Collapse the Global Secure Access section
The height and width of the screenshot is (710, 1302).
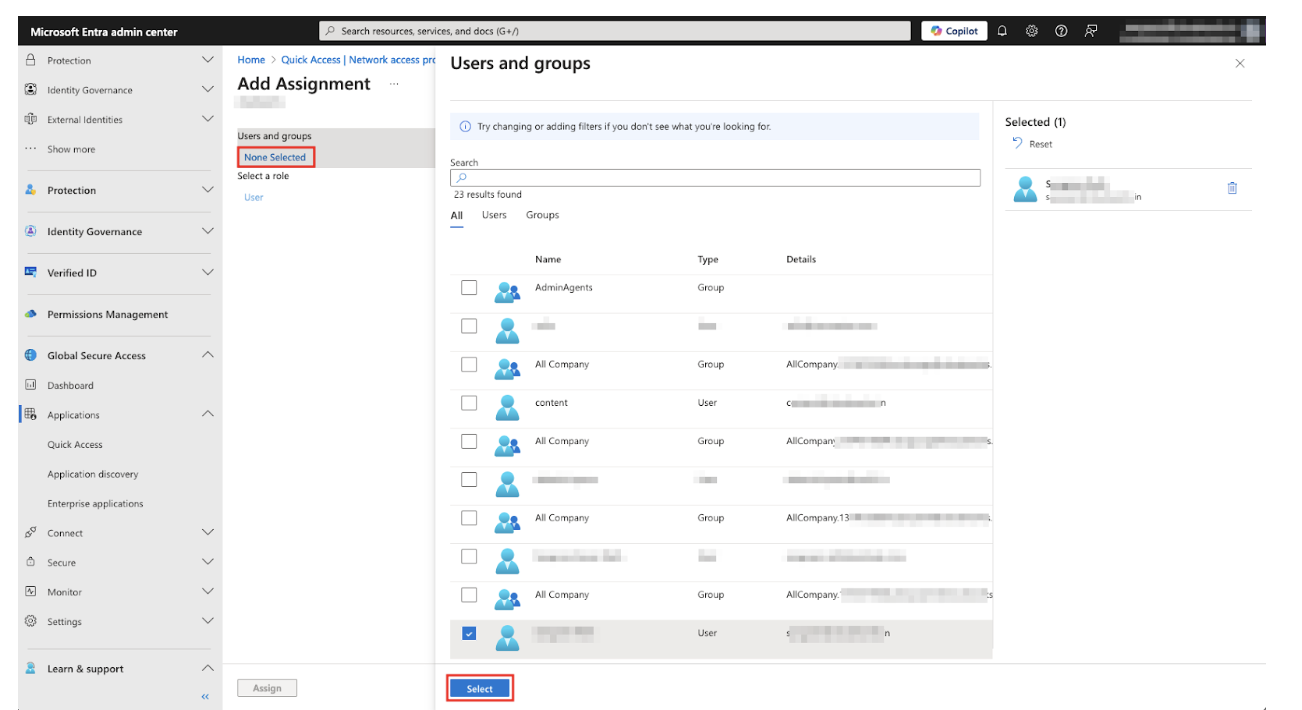pos(120,355)
